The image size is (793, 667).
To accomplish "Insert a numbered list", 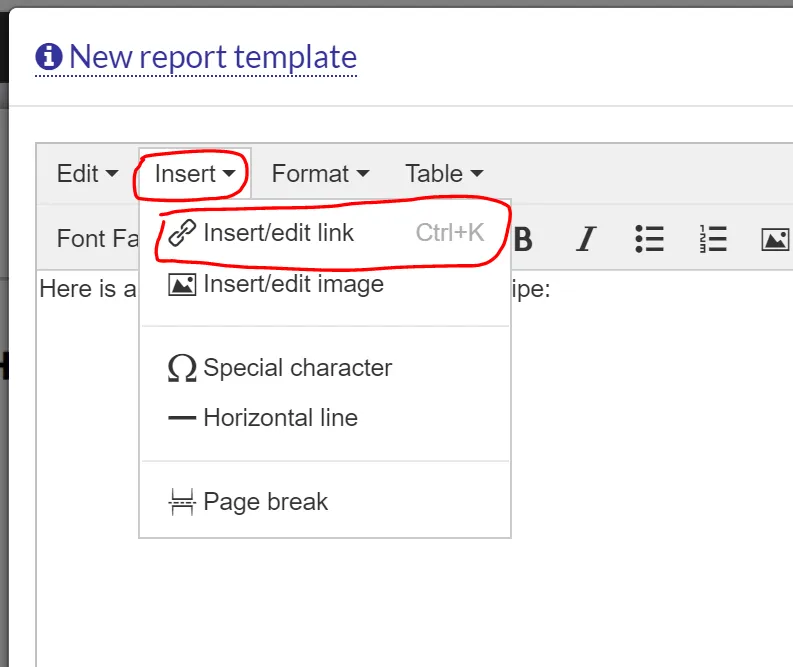I will (x=713, y=239).
